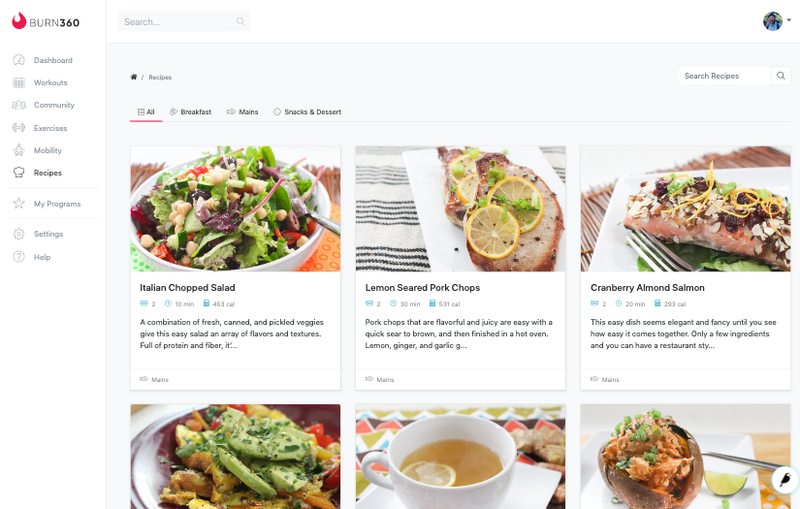Open the Italian Chopped Salad recipe title
800x509 pixels.
(187, 288)
